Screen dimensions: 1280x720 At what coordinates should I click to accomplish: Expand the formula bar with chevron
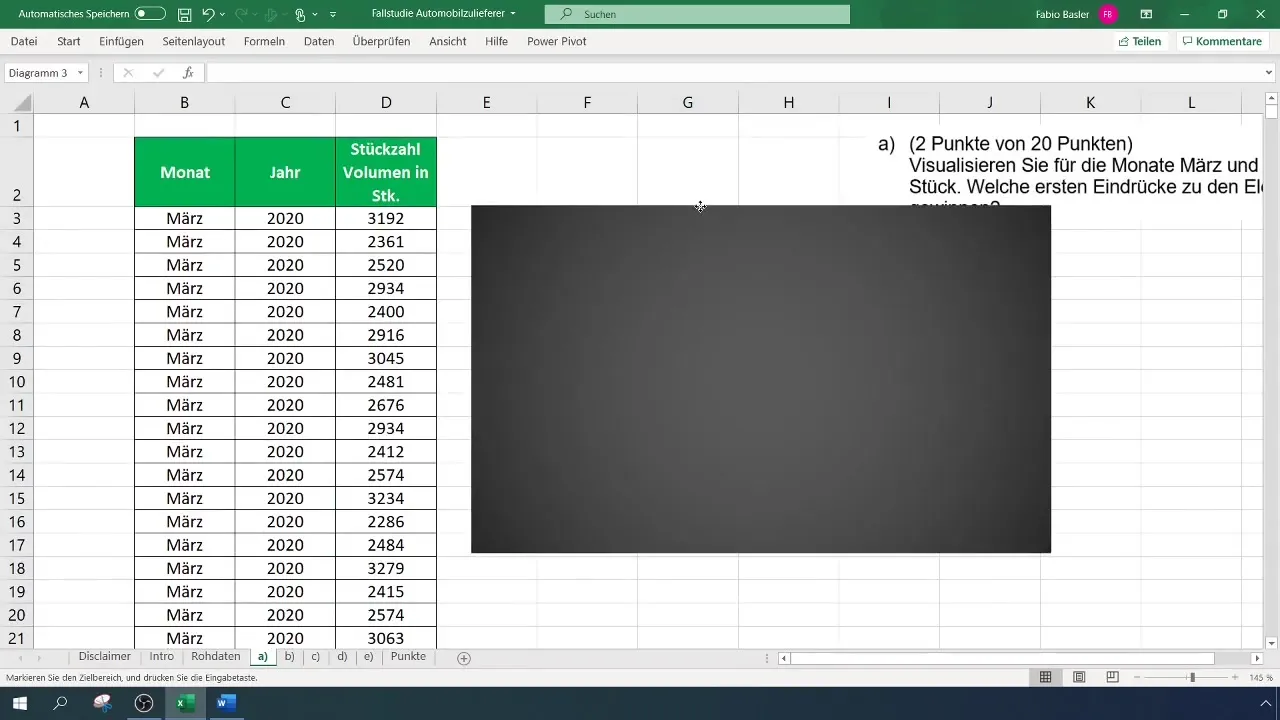pyautogui.click(x=1270, y=73)
